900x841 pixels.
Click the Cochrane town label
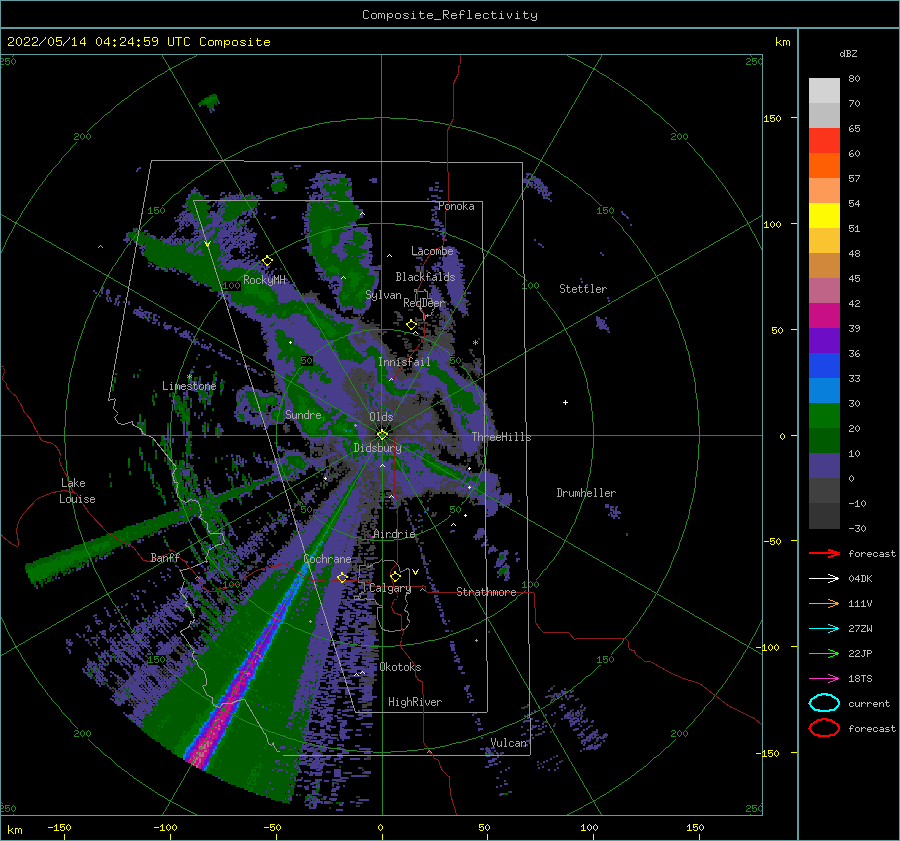coord(327,559)
